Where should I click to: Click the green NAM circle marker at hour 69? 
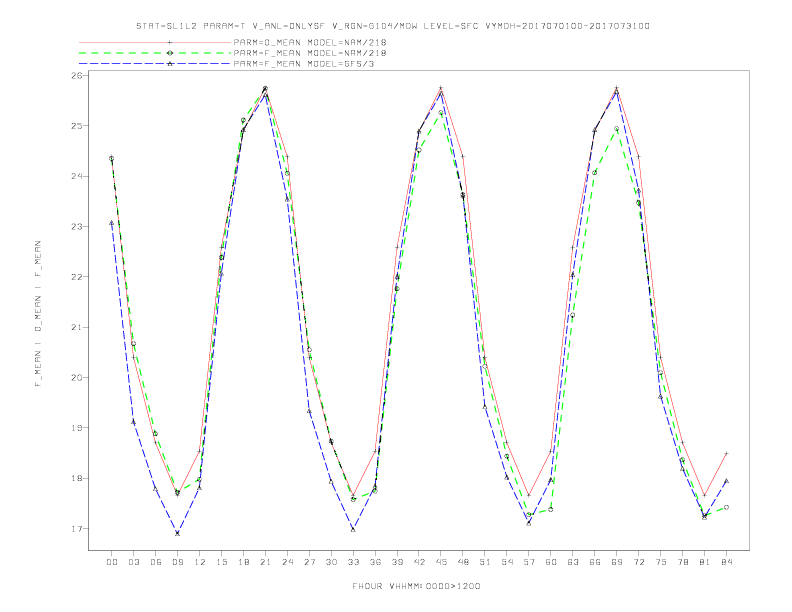pos(616,129)
